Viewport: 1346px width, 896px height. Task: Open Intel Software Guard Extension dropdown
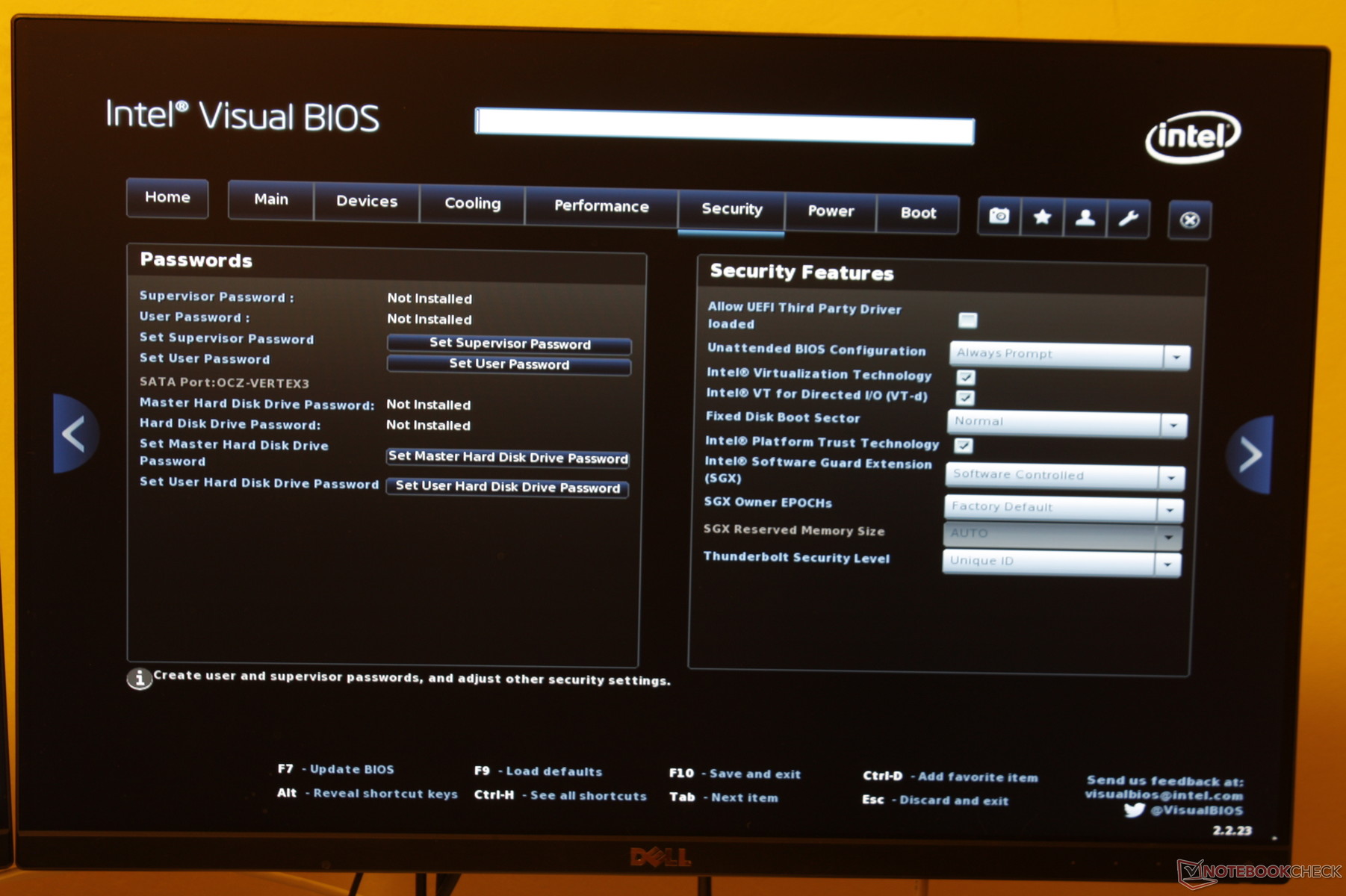[1064, 476]
